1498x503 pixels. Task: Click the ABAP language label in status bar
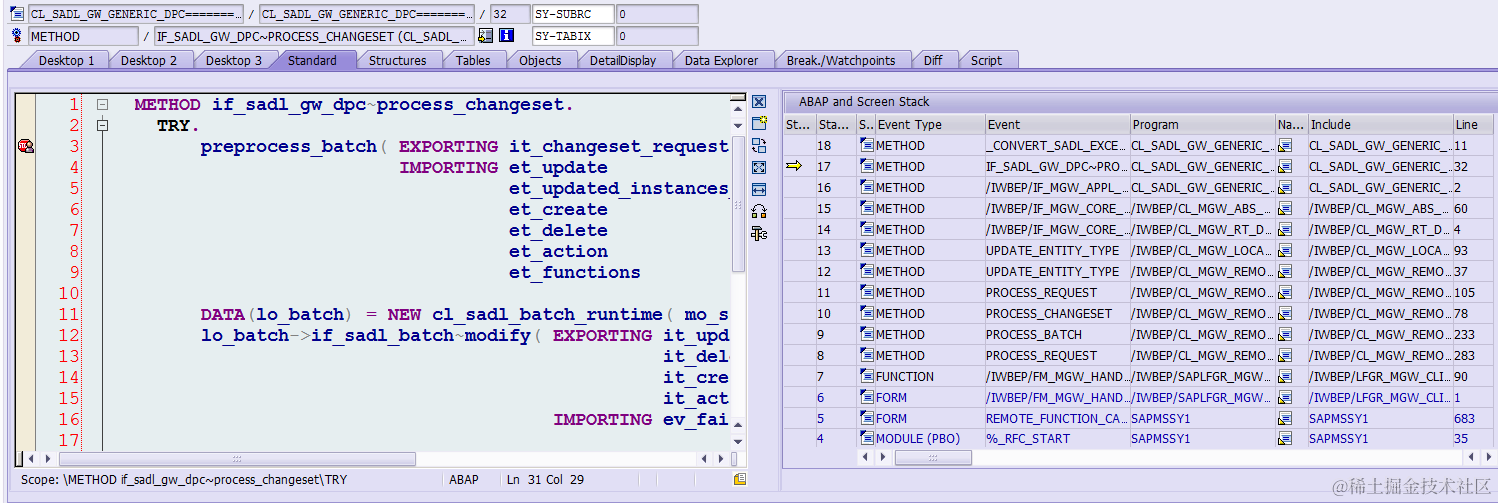click(x=464, y=480)
